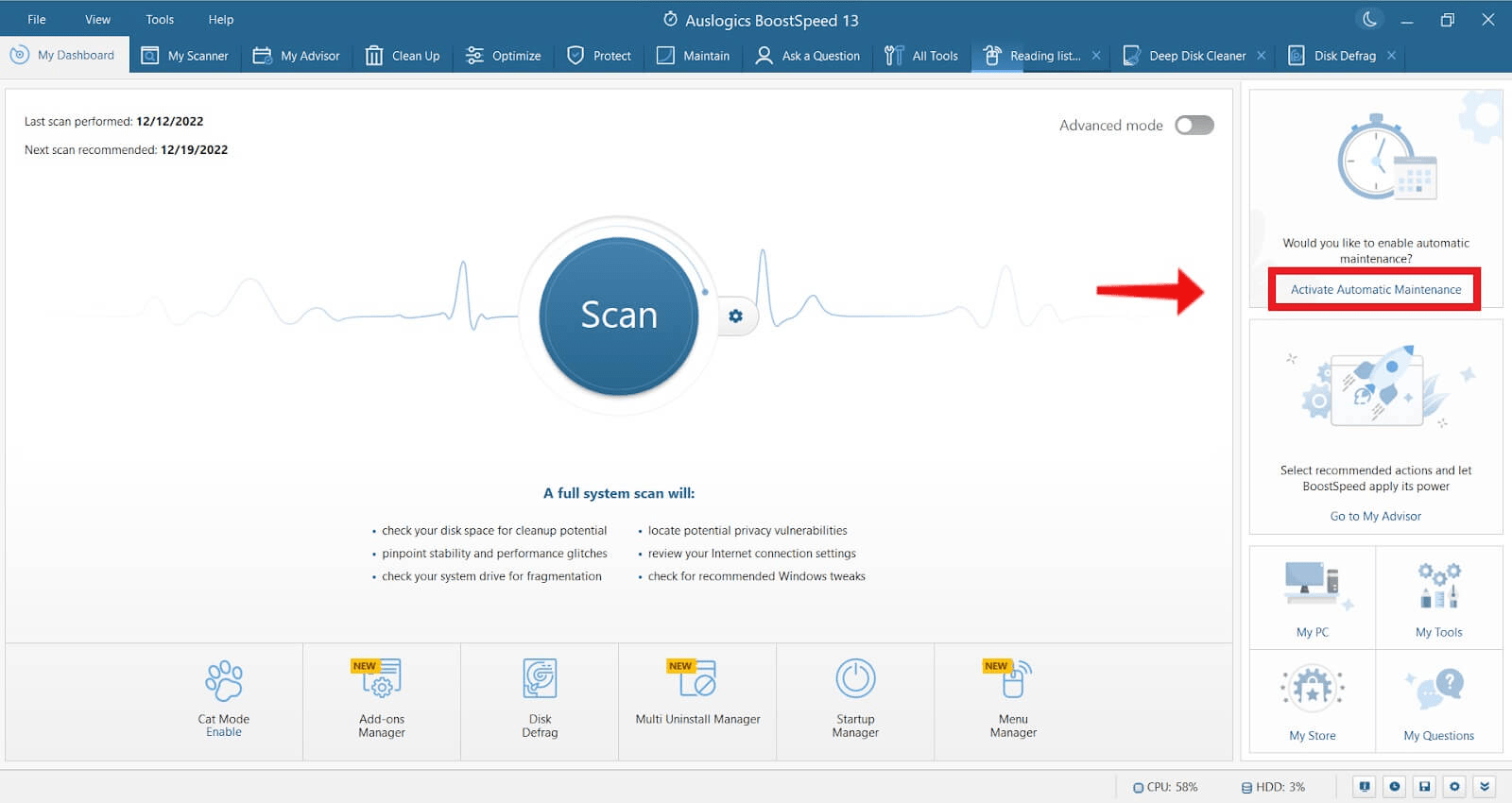
Task: Open the My PC tile
Action: tap(1312, 597)
